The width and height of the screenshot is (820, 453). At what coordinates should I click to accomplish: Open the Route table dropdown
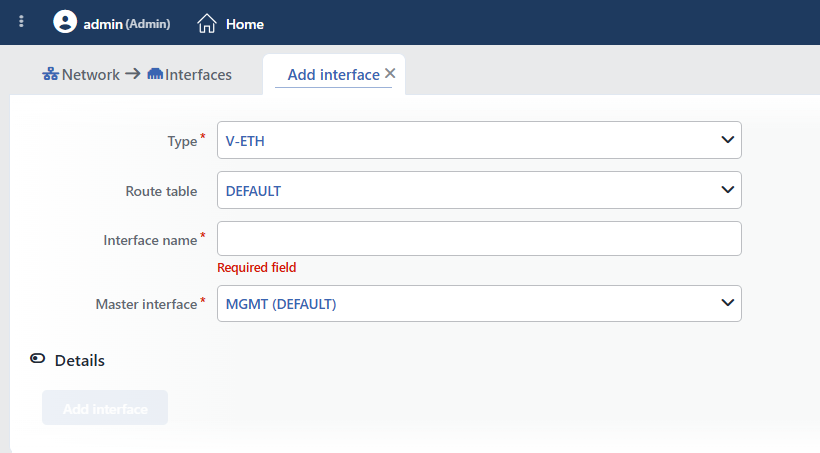[479, 190]
